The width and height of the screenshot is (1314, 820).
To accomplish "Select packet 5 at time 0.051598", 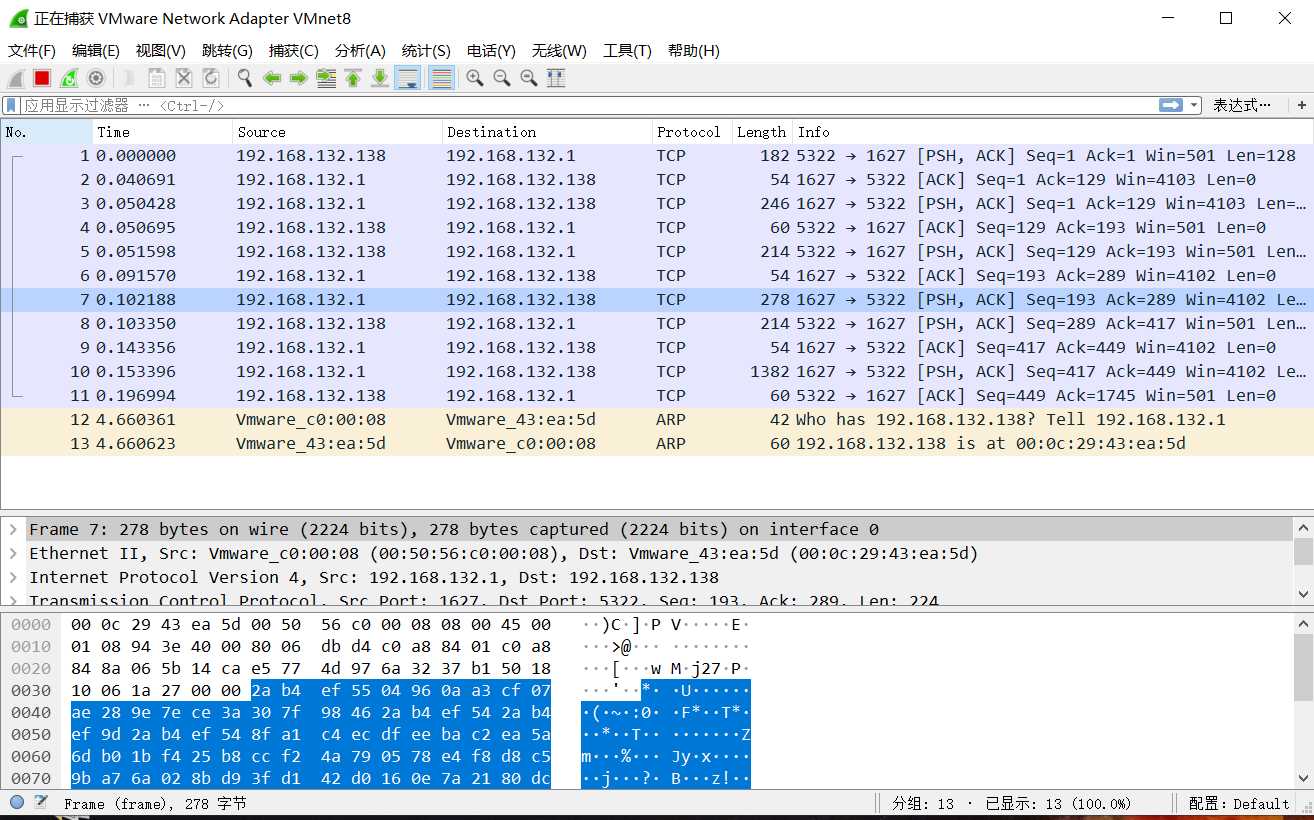I will (656, 251).
